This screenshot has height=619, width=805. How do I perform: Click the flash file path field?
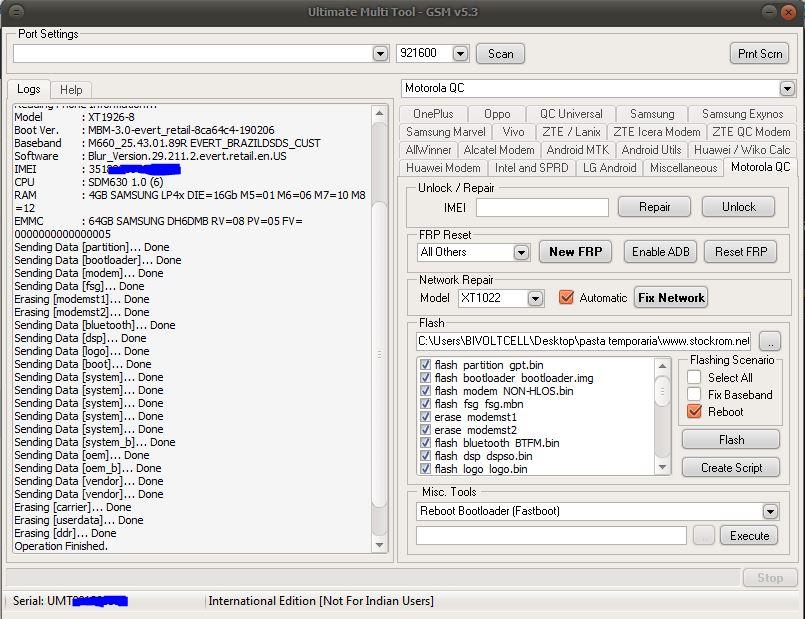pos(584,341)
